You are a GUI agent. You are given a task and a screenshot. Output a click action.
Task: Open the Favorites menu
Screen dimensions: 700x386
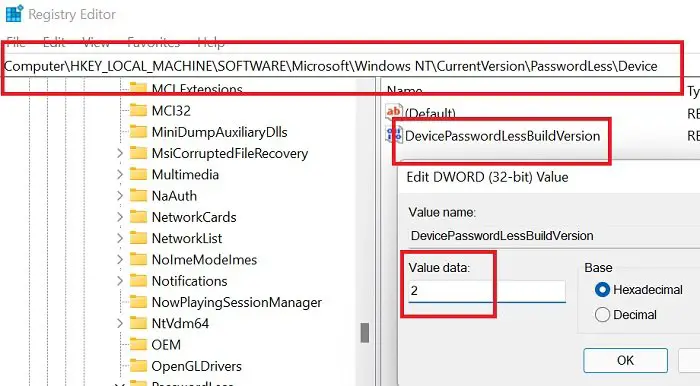click(154, 43)
